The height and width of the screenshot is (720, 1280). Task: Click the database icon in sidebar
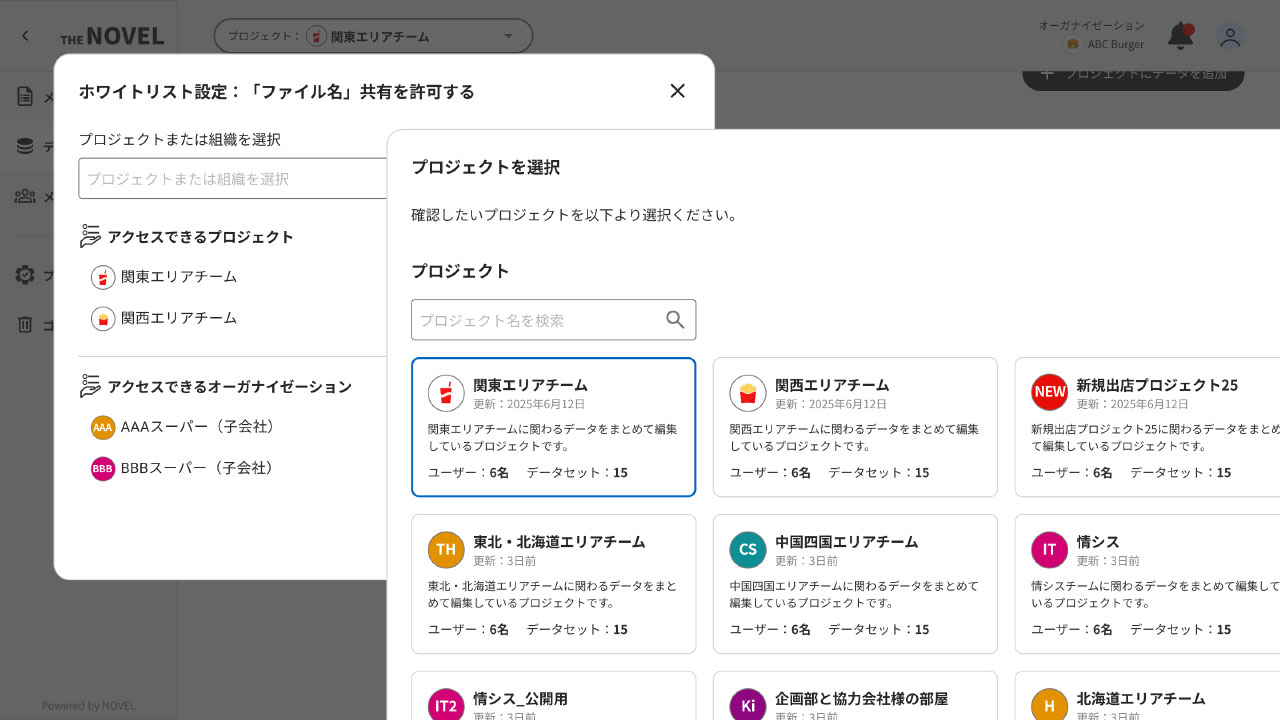tap(25, 146)
